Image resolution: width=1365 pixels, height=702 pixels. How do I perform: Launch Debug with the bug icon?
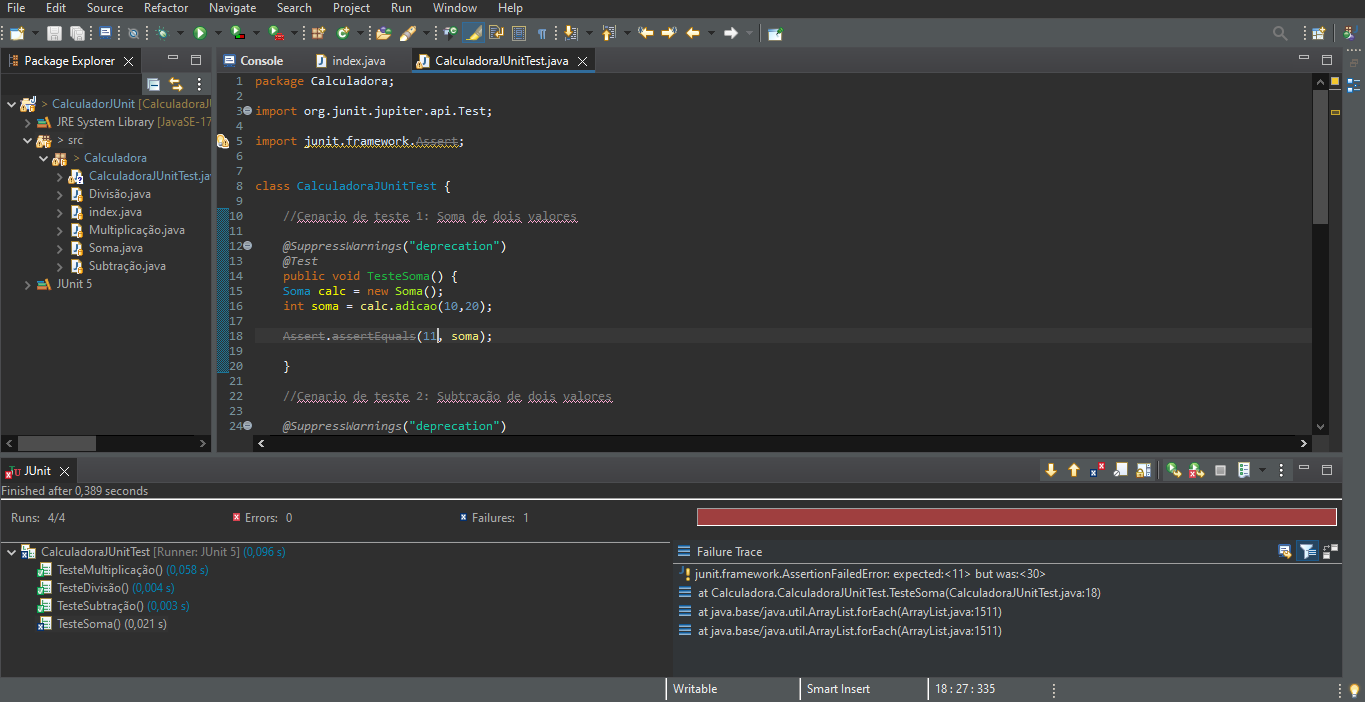tap(162, 33)
